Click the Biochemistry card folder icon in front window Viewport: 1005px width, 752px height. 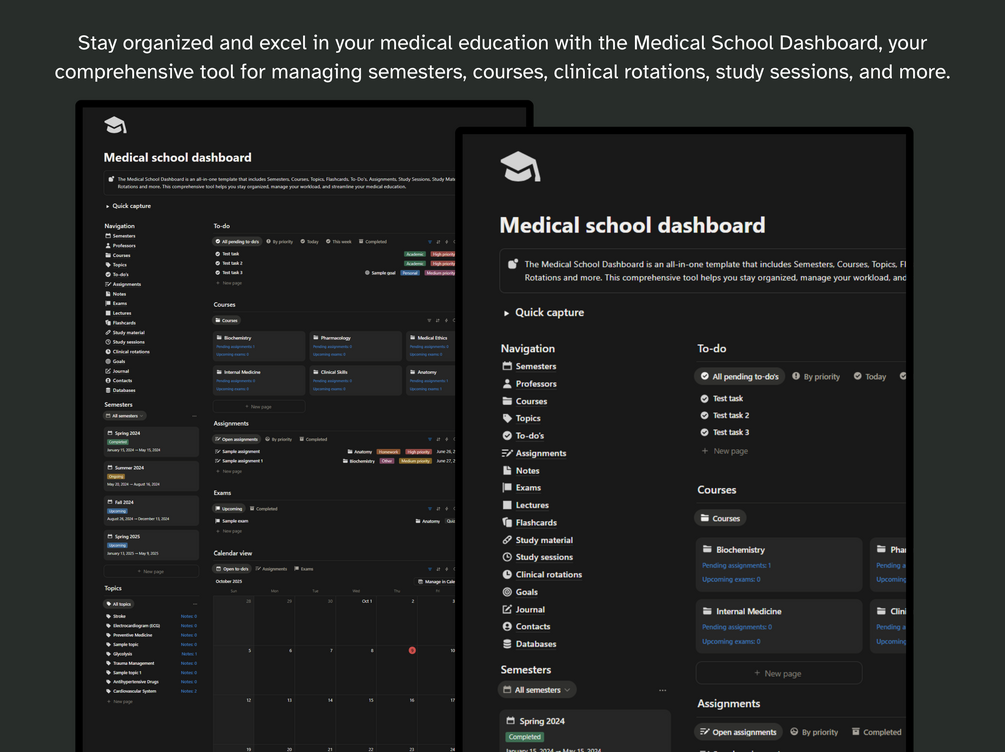[708, 549]
